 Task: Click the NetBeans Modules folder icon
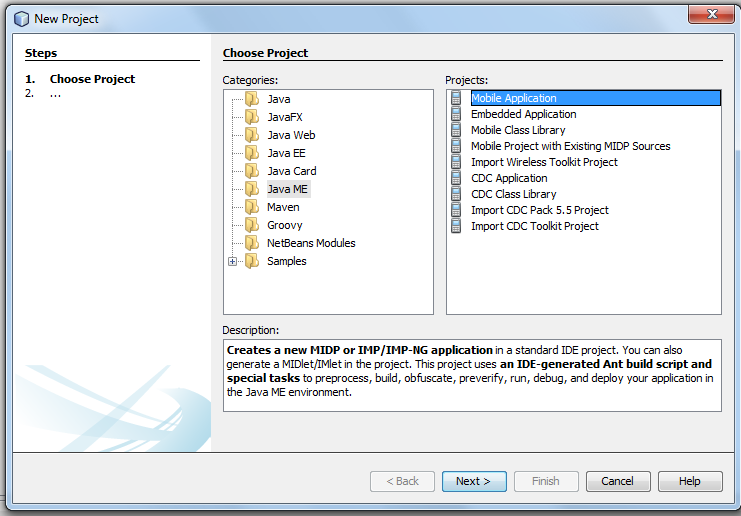[252, 242]
